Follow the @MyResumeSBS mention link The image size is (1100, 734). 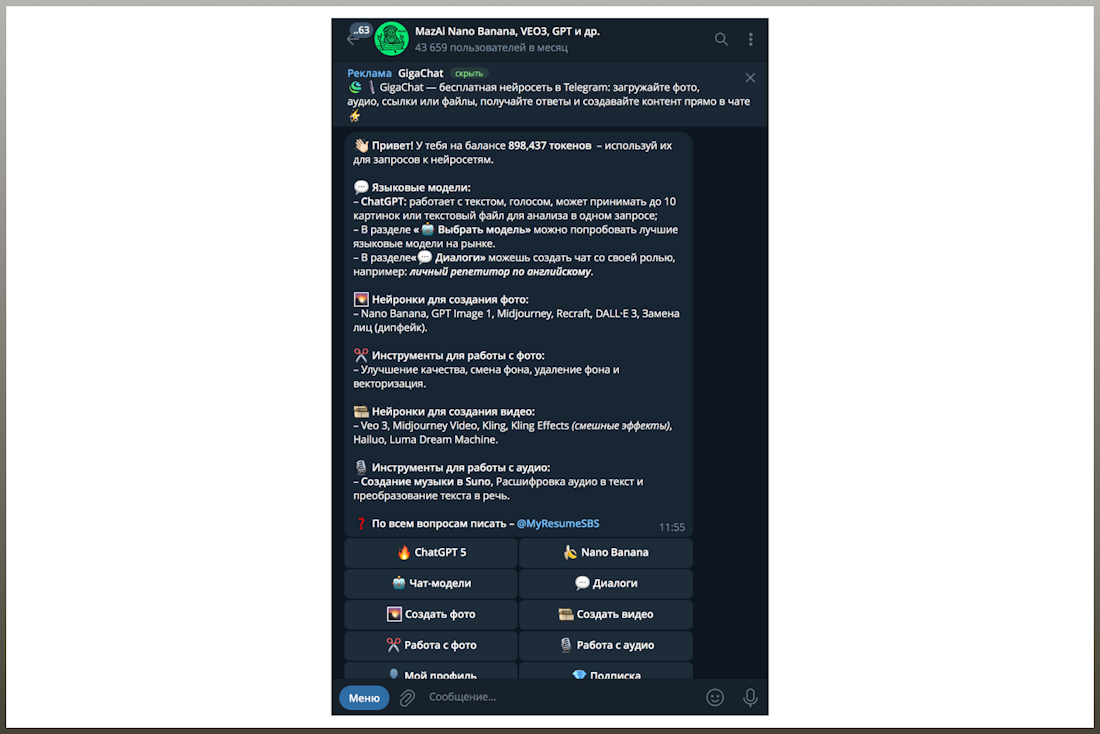(x=558, y=523)
